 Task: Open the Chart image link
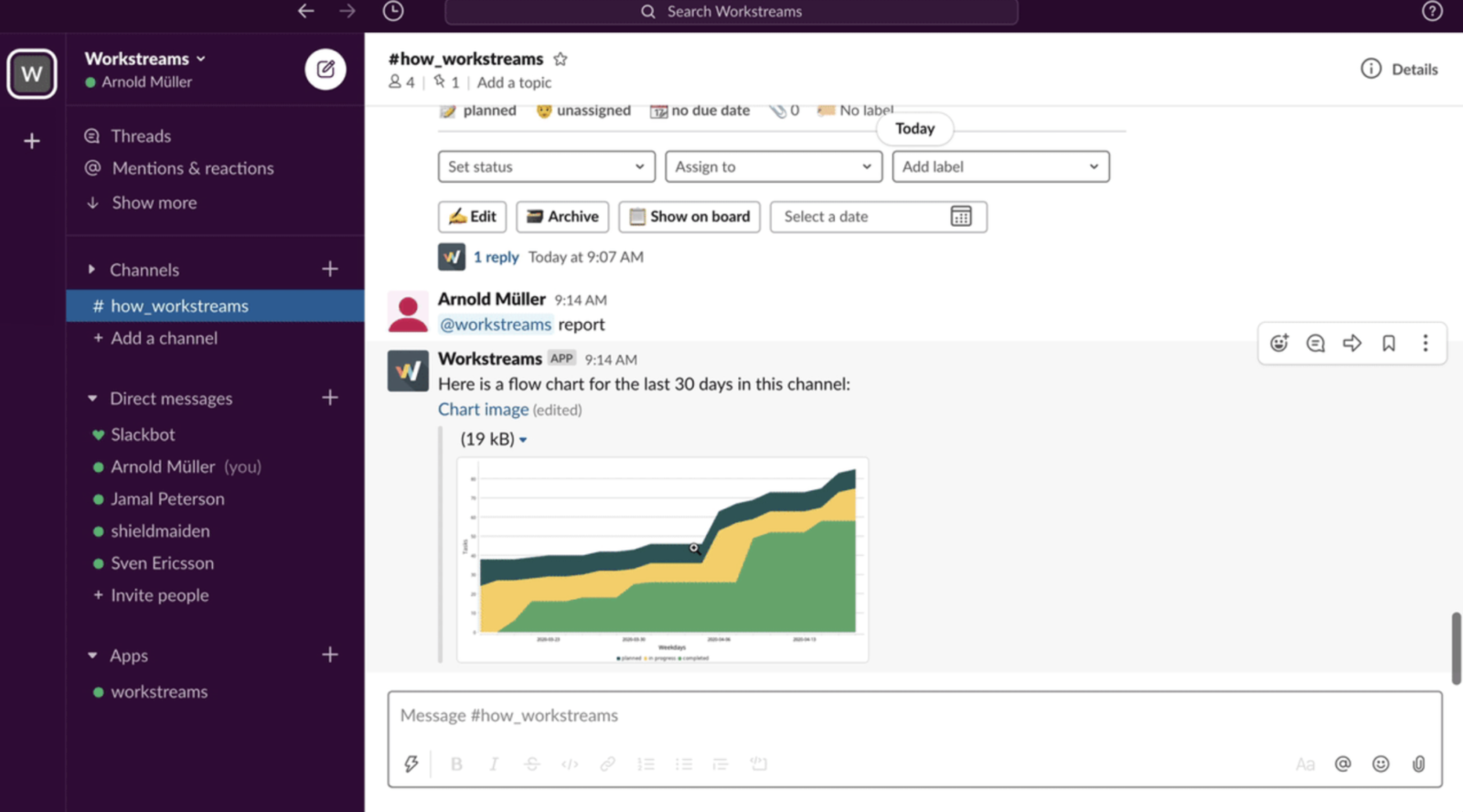483,410
